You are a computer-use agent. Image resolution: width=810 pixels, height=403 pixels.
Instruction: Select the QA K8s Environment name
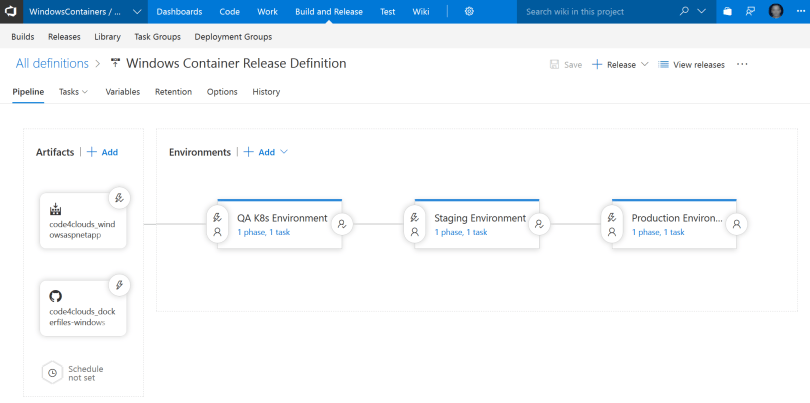(282, 218)
